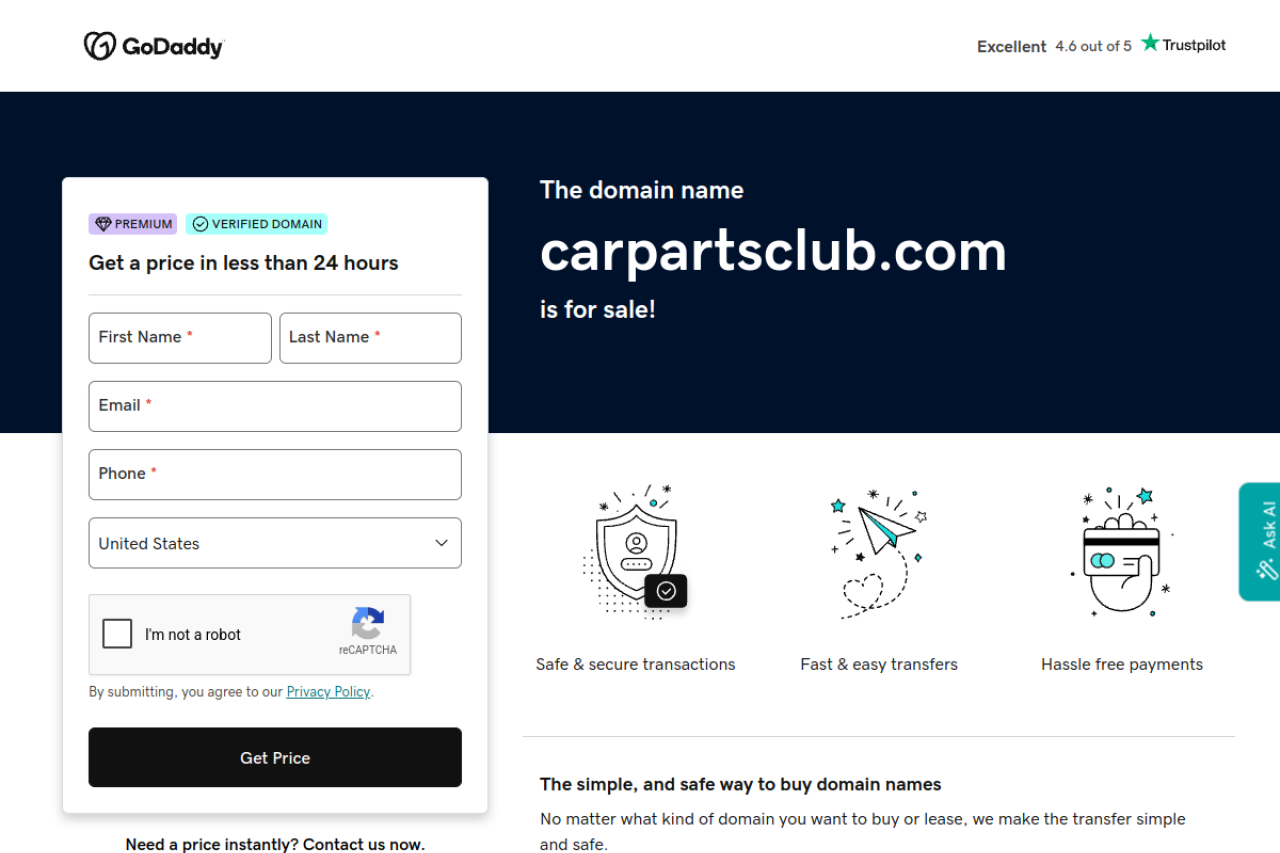Click the Premium diamond badge

(x=133, y=224)
